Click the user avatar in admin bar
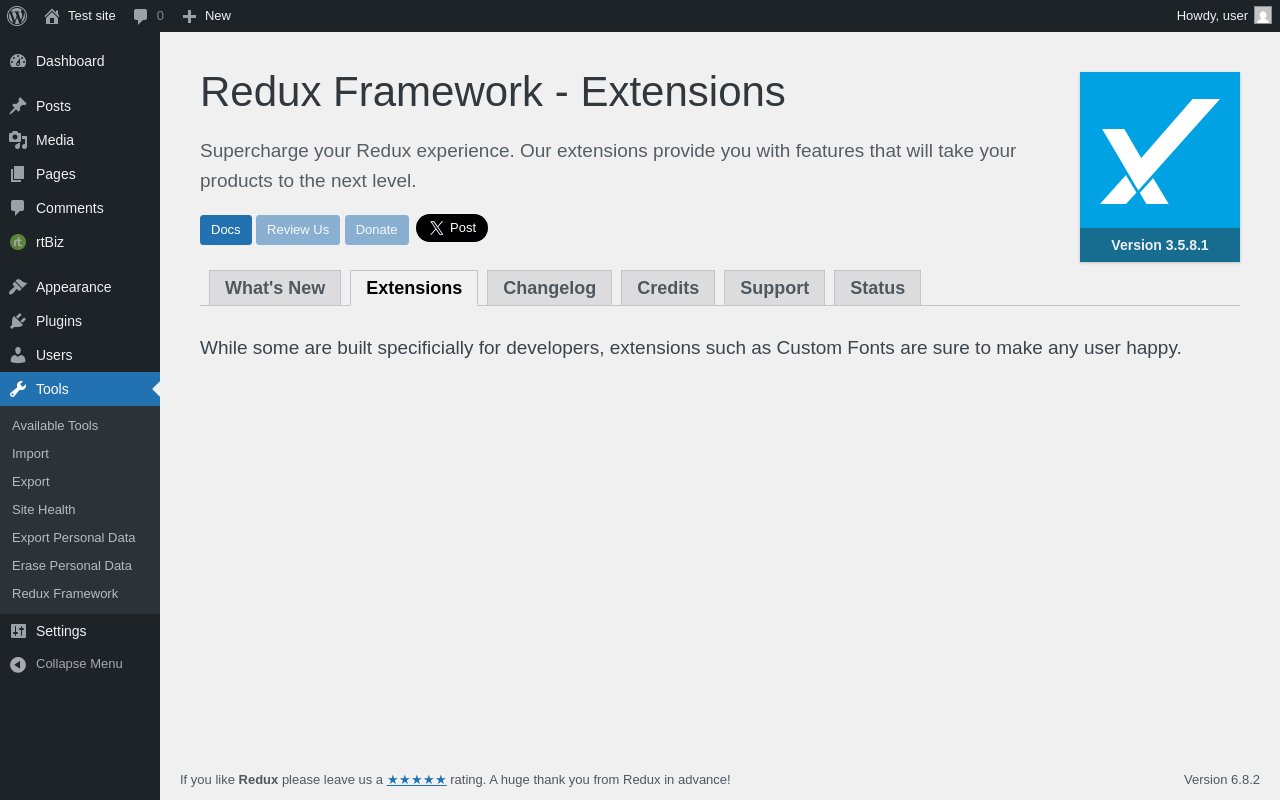Viewport: 1280px width, 800px height. pos(1263,15)
